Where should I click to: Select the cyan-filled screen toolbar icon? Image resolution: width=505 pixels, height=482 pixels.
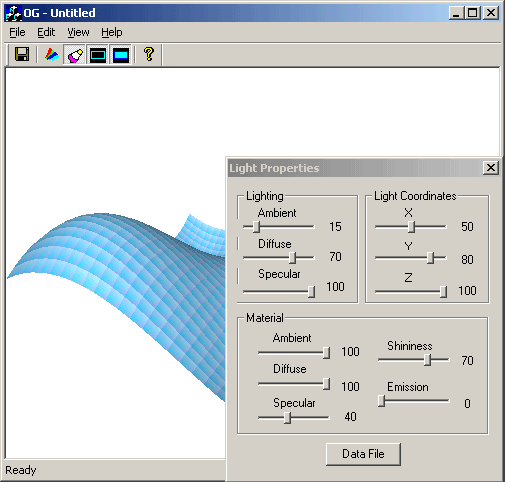121,54
